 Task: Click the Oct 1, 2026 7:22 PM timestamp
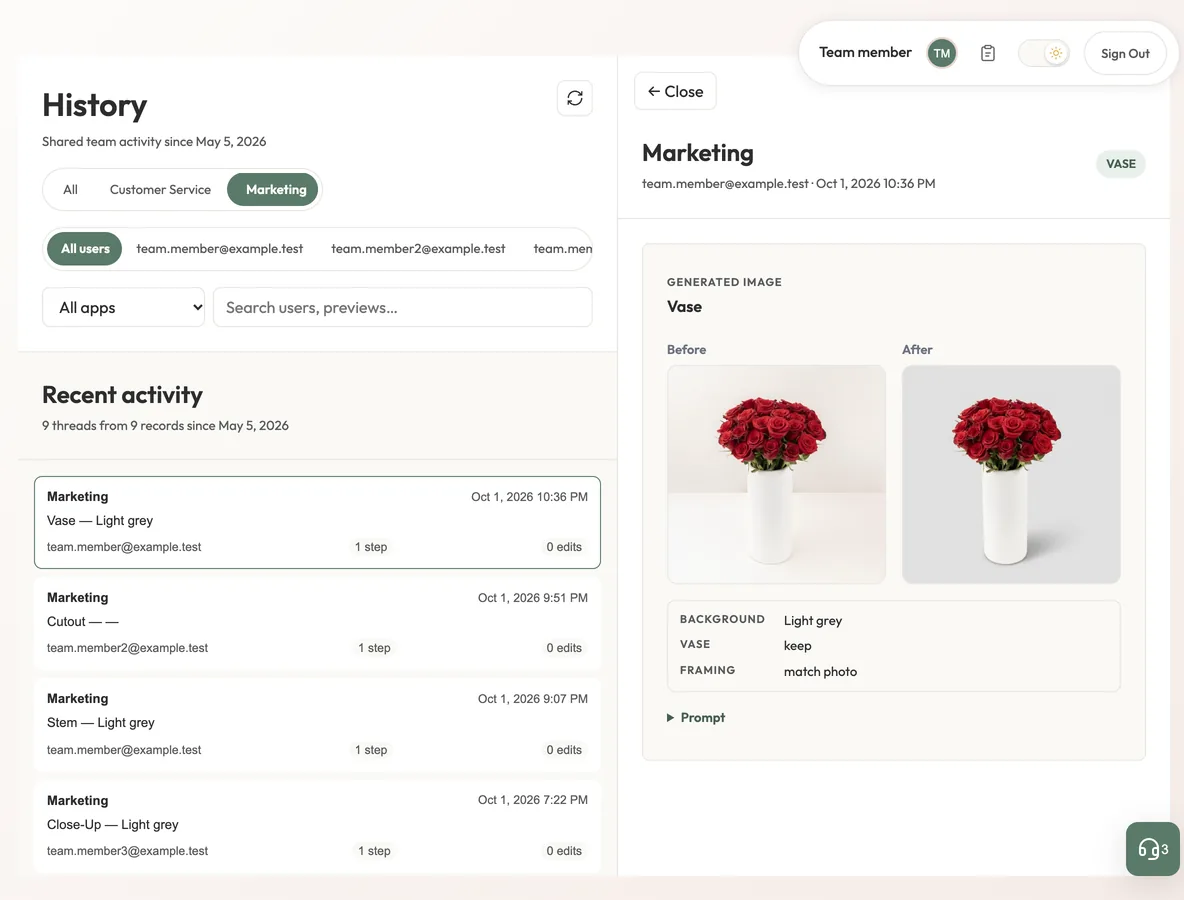532,800
